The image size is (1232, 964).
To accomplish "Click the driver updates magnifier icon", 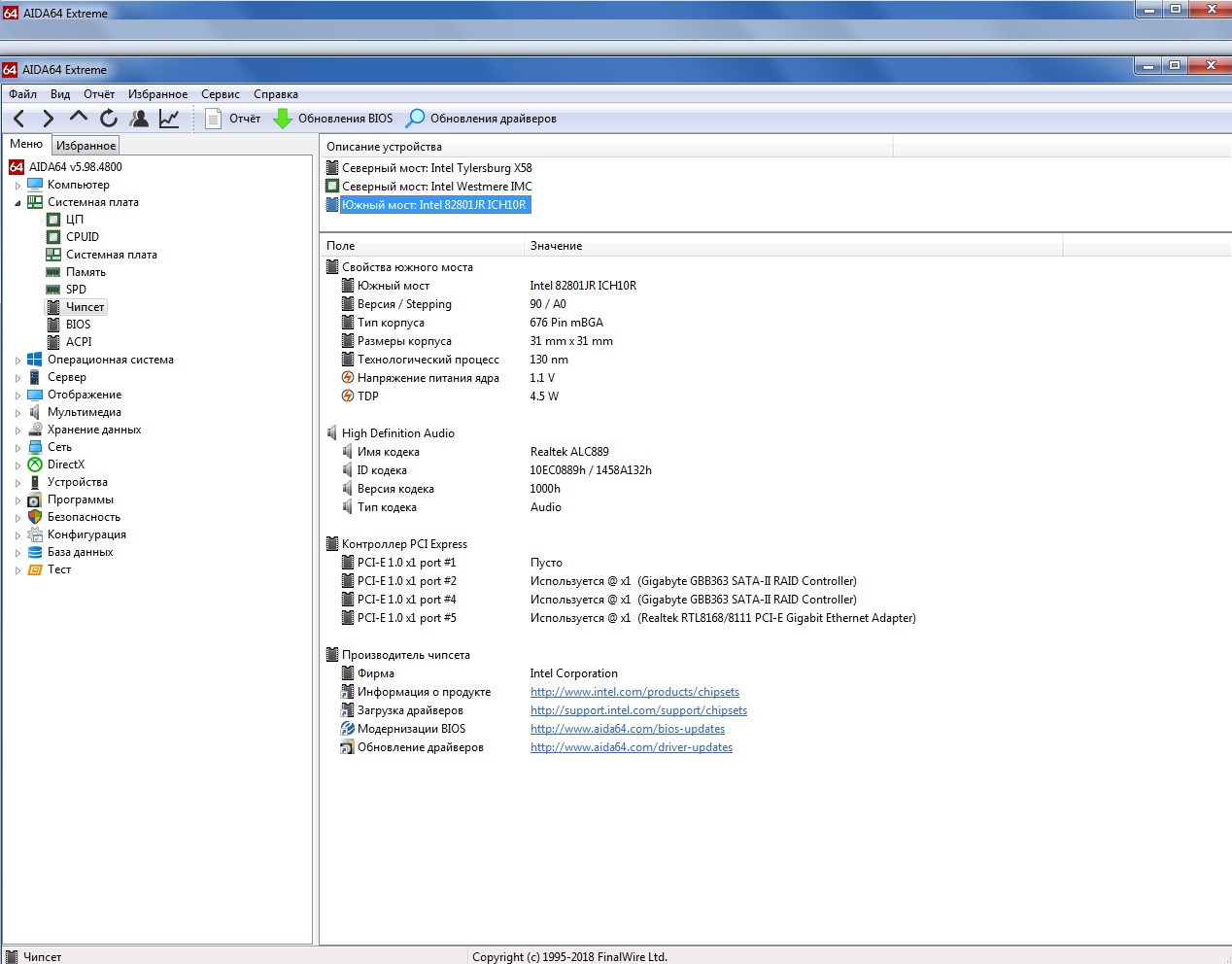I will click(x=415, y=119).
